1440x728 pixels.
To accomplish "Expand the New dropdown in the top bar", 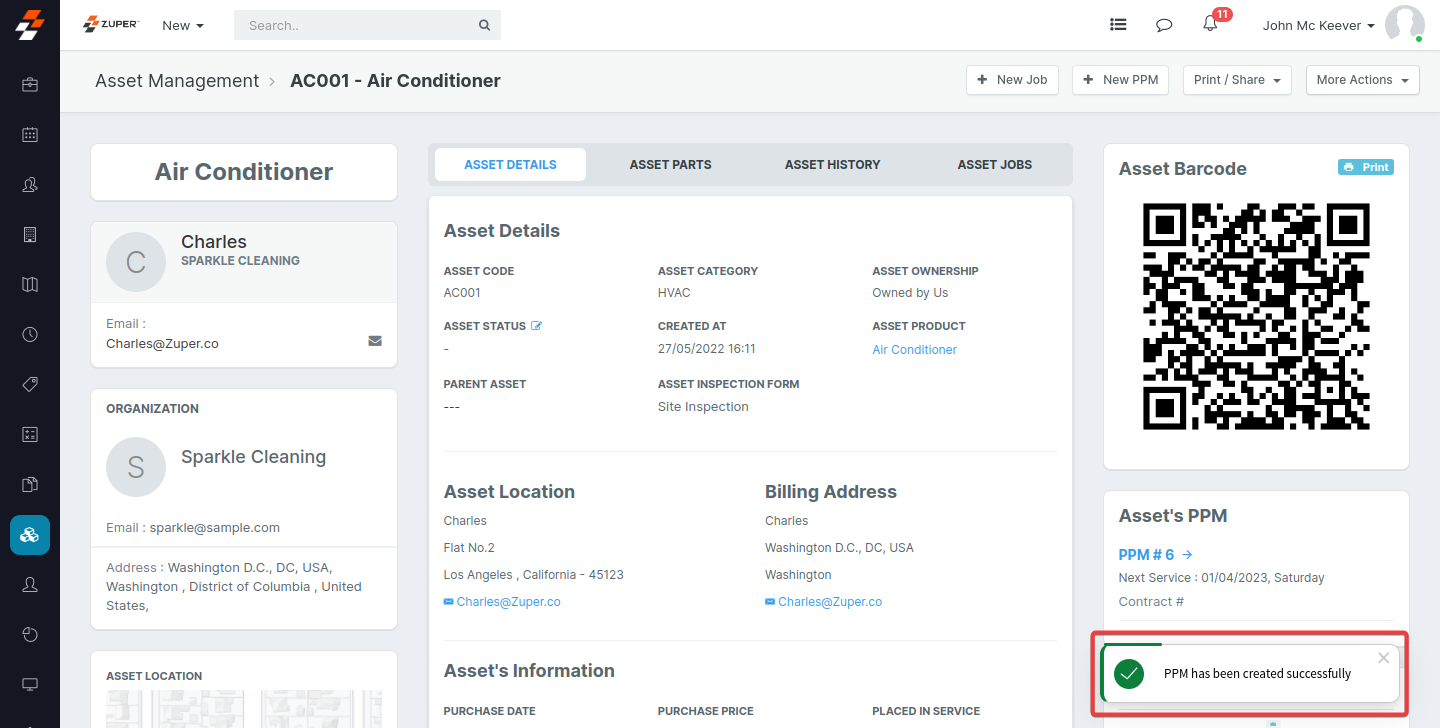I will [x=183, y=26].
